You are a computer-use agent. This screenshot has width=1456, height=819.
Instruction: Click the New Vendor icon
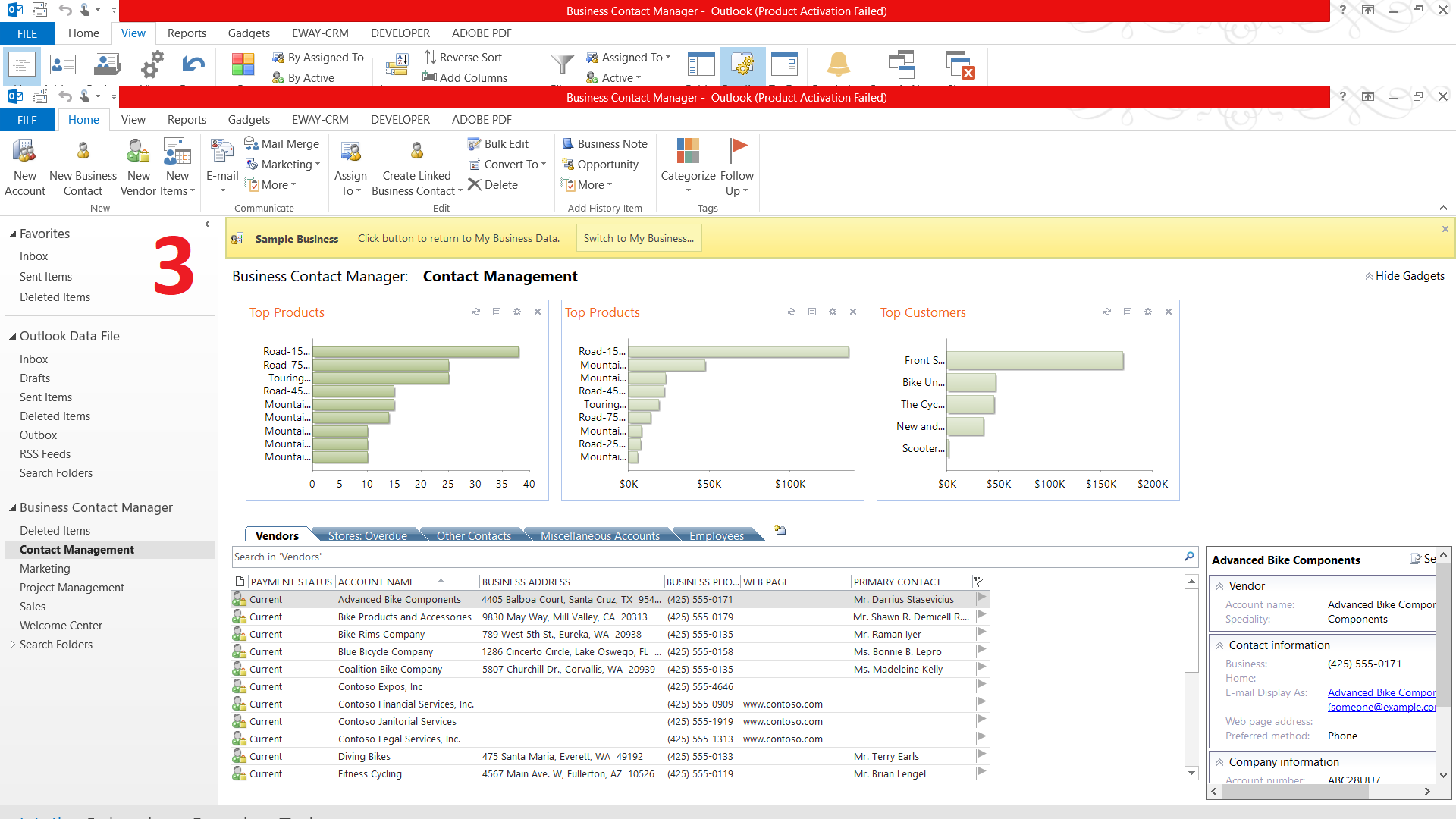(138, 152)
